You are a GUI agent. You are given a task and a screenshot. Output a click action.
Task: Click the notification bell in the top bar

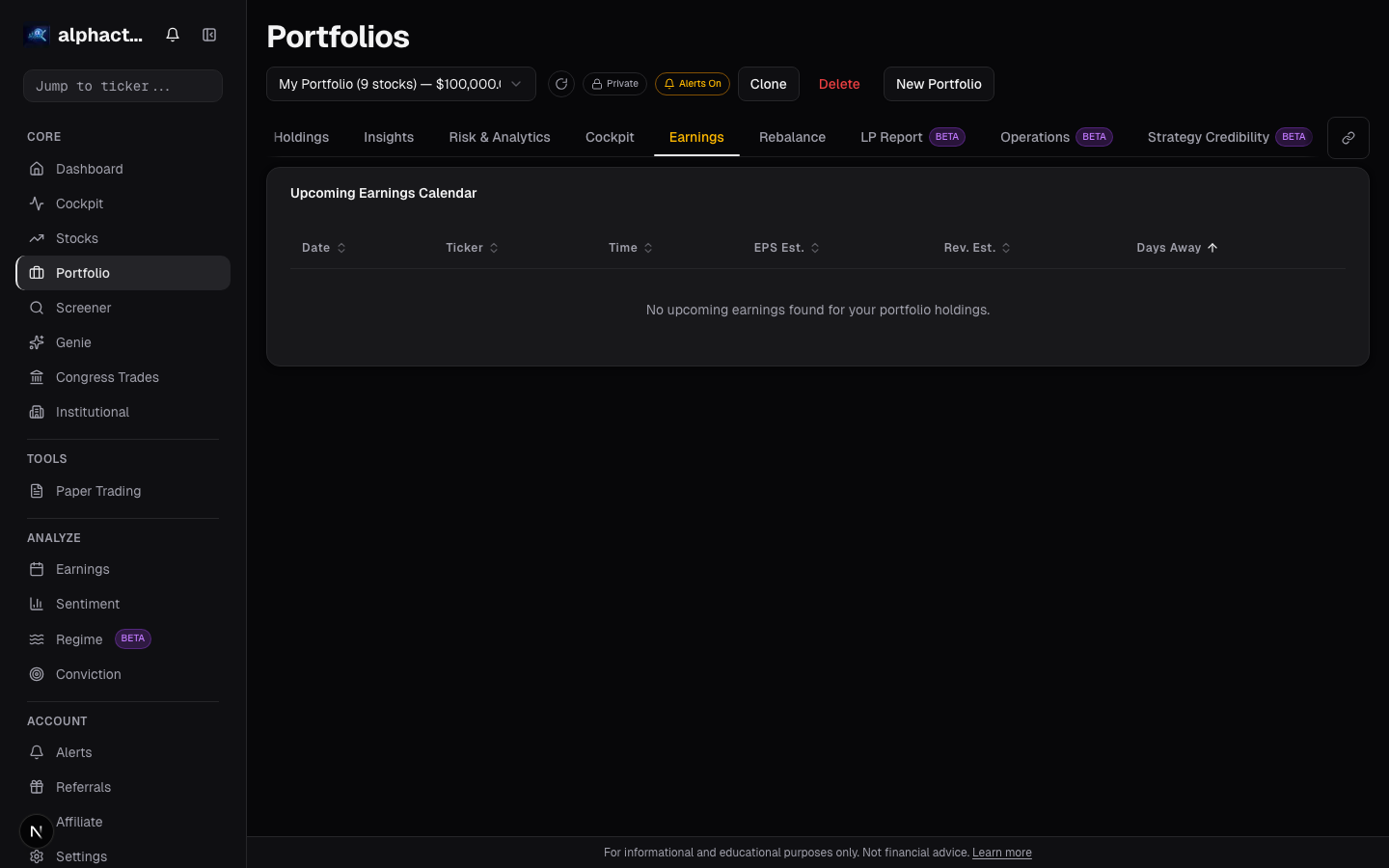172,34
